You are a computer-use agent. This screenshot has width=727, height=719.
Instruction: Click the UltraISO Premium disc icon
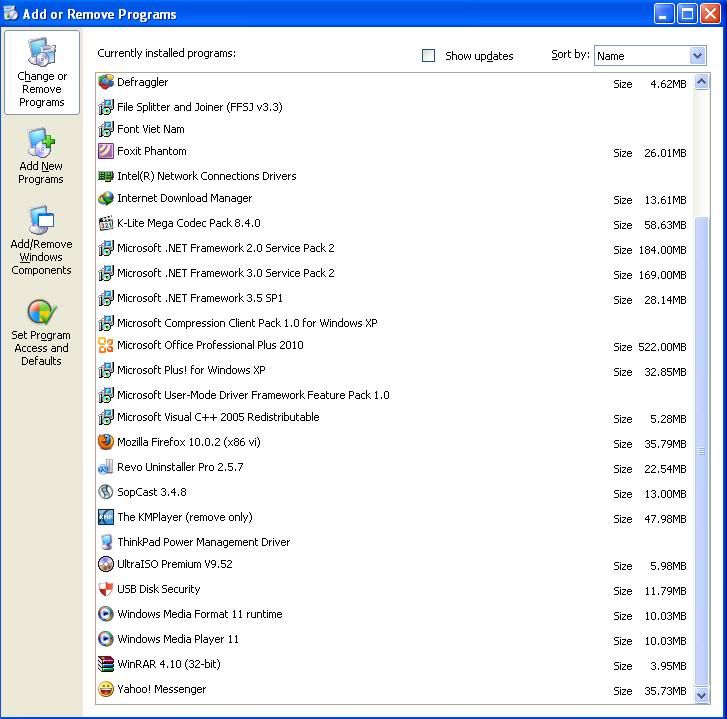pos(106,564)
